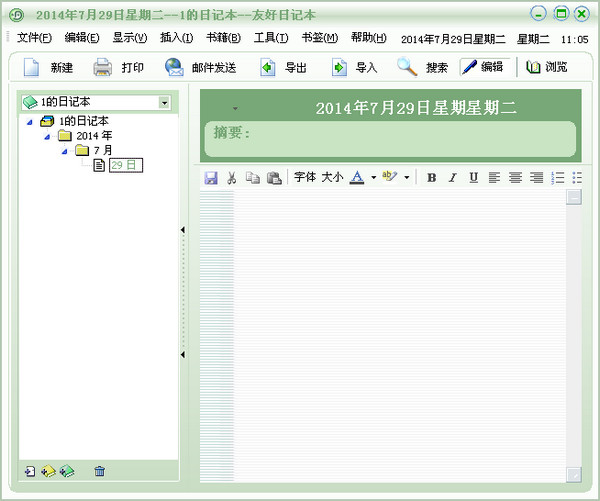Minimize the diary window
Image resolution: width=600 pixels, height=501 pixels.
538,14
